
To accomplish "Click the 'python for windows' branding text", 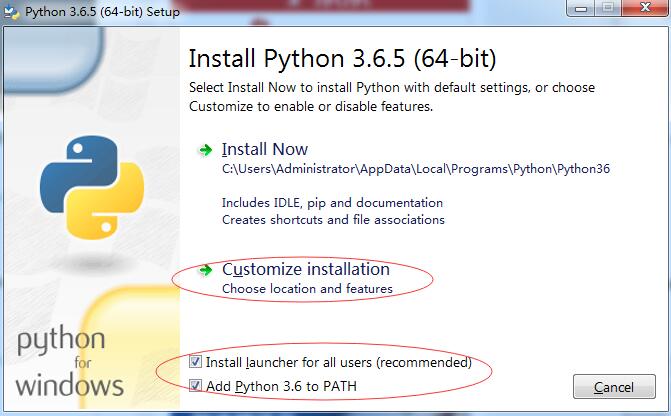I will (x=70, y=364).
